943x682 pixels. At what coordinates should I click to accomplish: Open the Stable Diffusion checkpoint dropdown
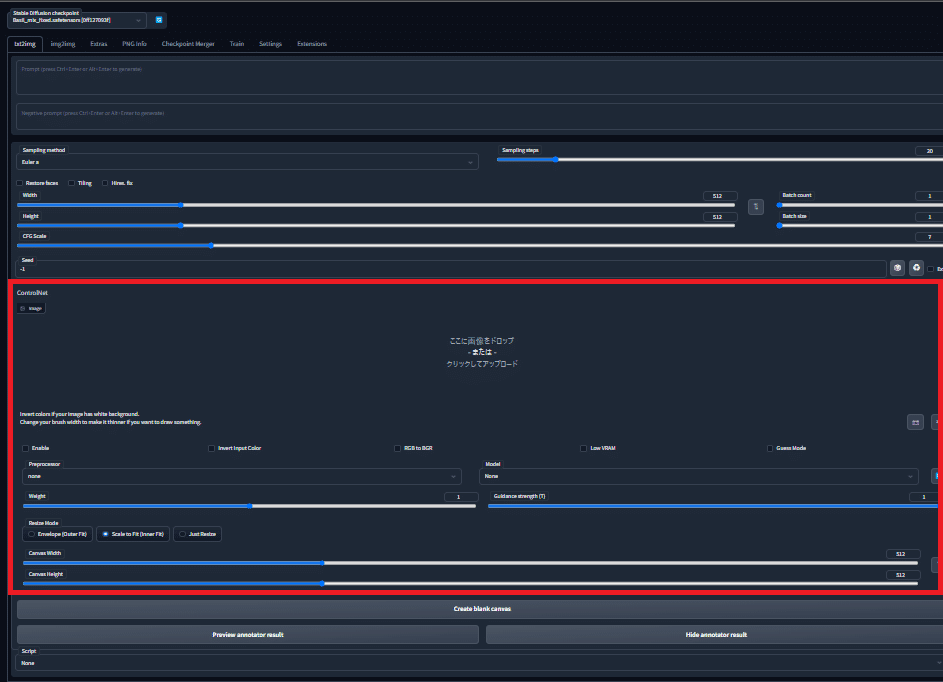click(77, 20)
